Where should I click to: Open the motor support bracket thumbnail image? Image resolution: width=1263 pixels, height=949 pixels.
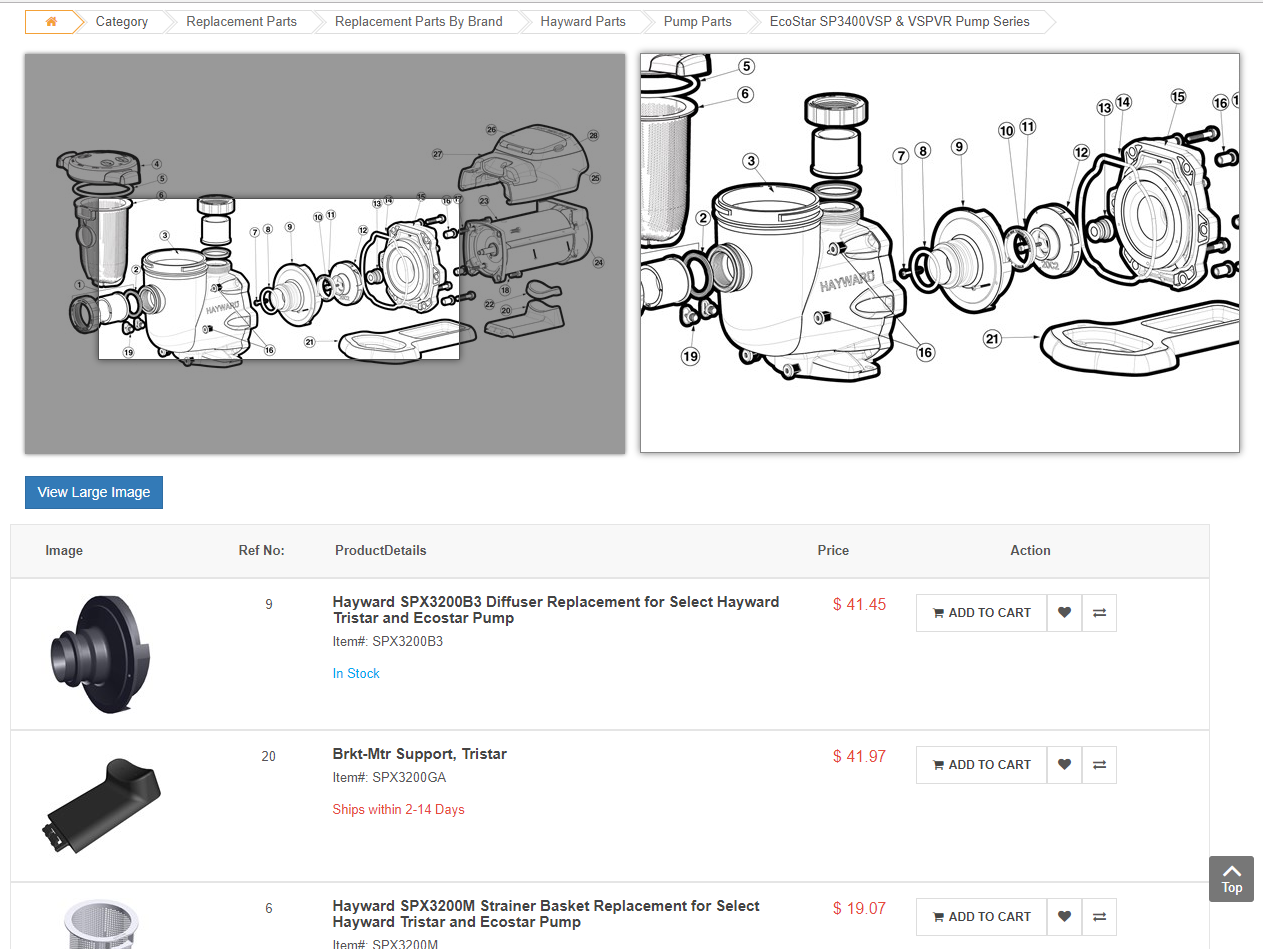click(101, 806)
